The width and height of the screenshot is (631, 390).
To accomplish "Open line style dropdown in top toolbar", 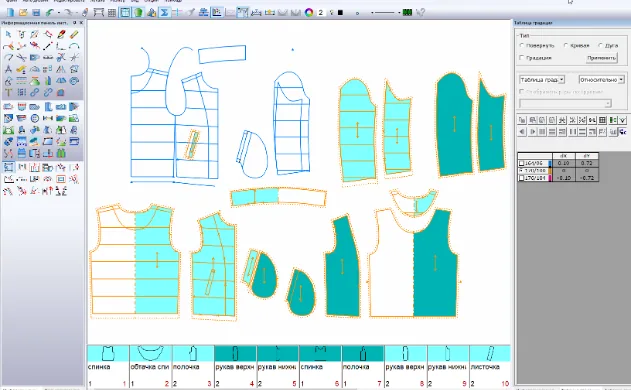I will [x=385, y=12].
